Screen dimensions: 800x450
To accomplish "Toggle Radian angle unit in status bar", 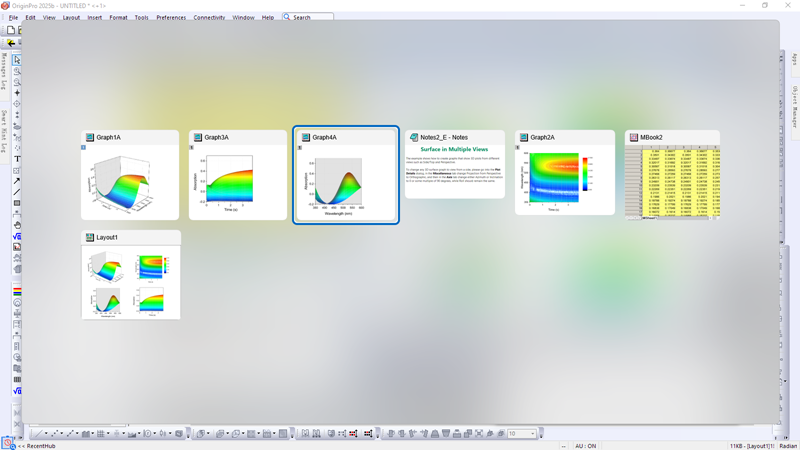I will [788, 446].
